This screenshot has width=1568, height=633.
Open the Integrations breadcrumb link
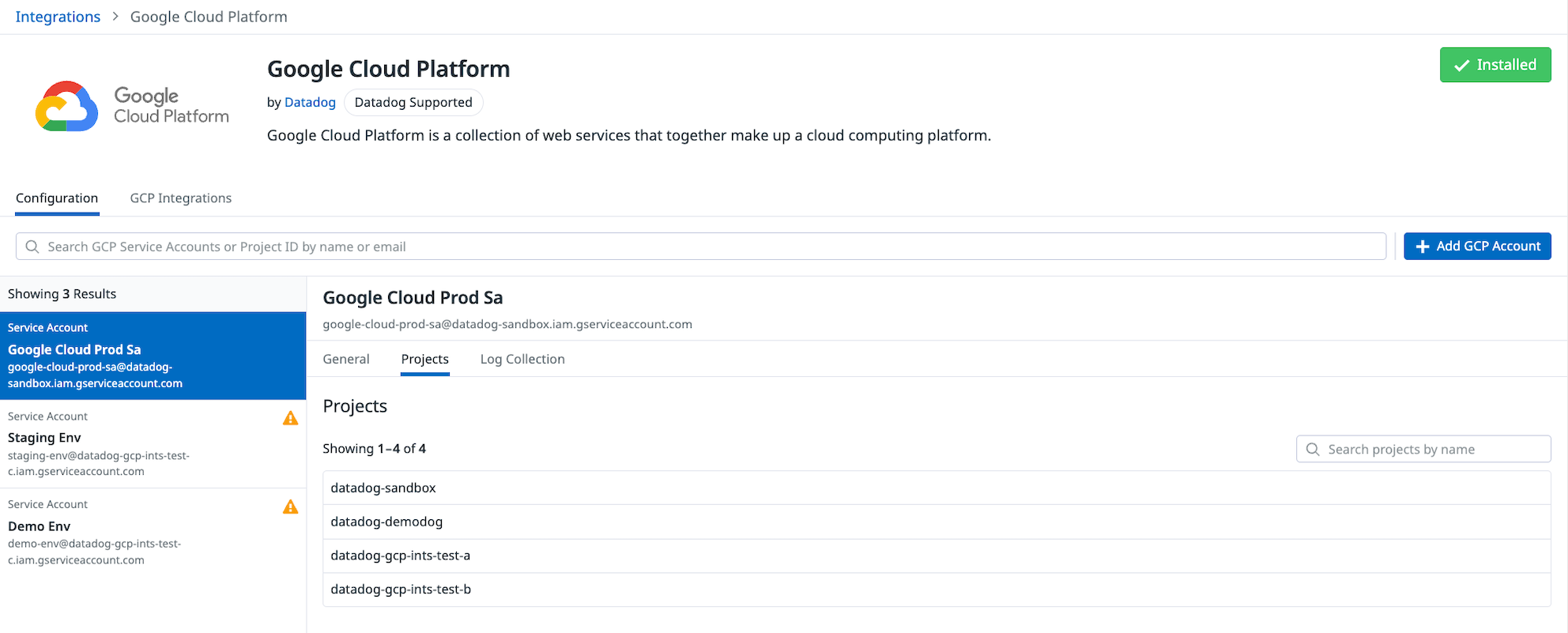(58, 16)
